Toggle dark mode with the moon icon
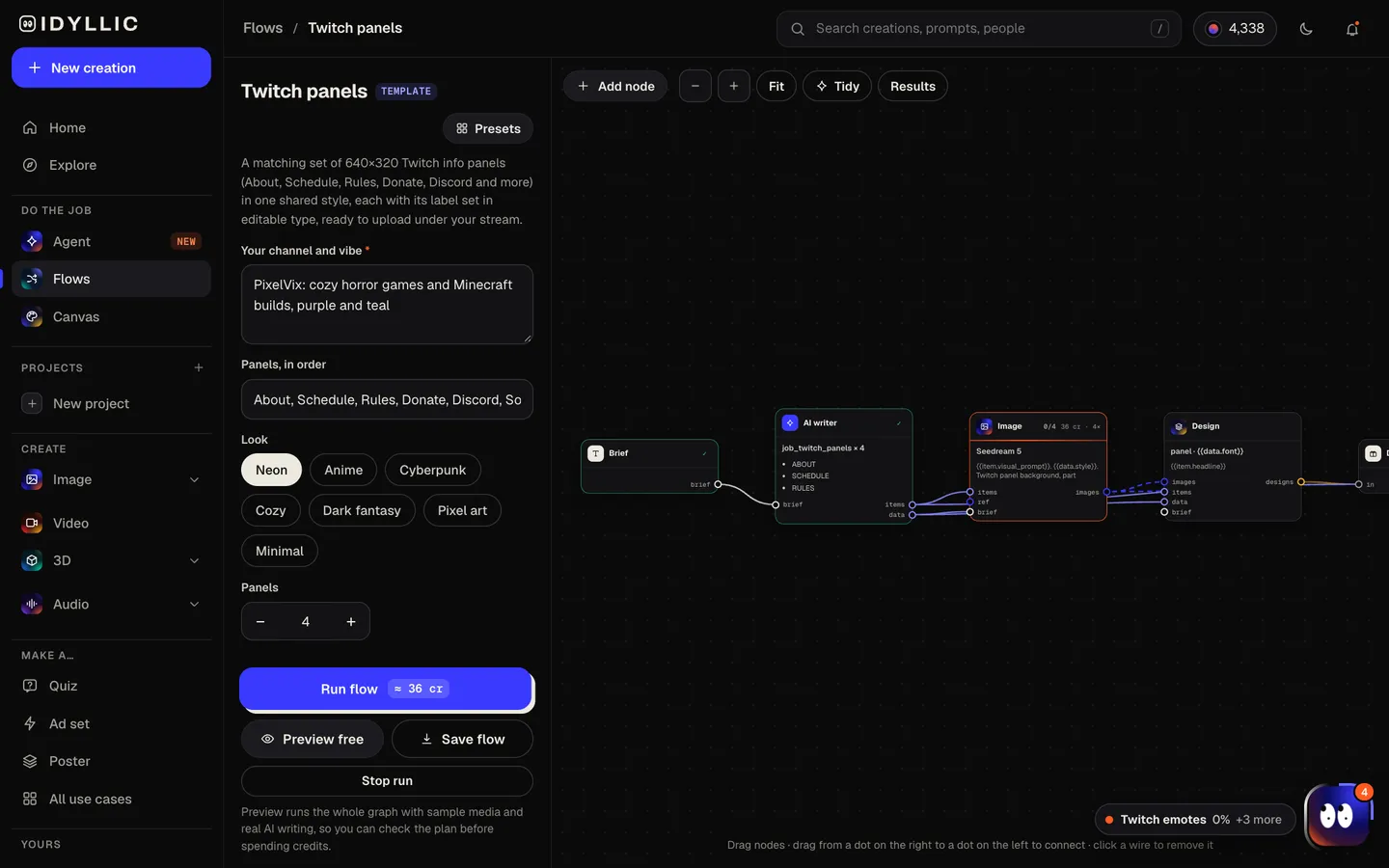This screenshot has height=868, width=1389. (1306, 29)
